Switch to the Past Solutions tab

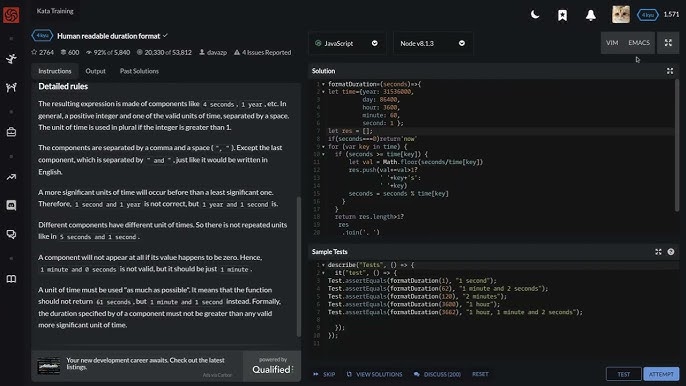click(139, 71)
